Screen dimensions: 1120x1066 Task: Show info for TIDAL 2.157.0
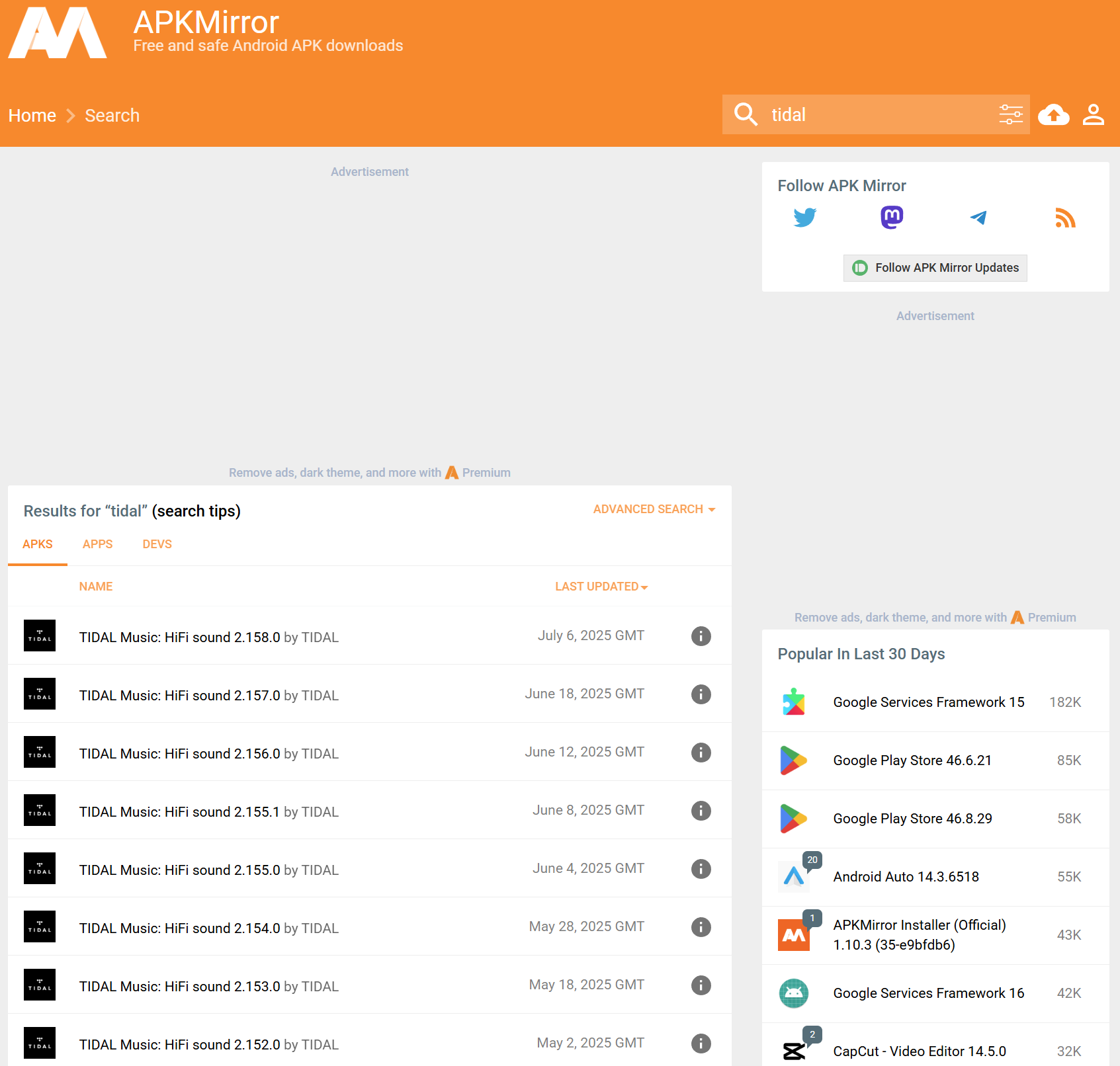pyautogui.click(x=701, y=694)
